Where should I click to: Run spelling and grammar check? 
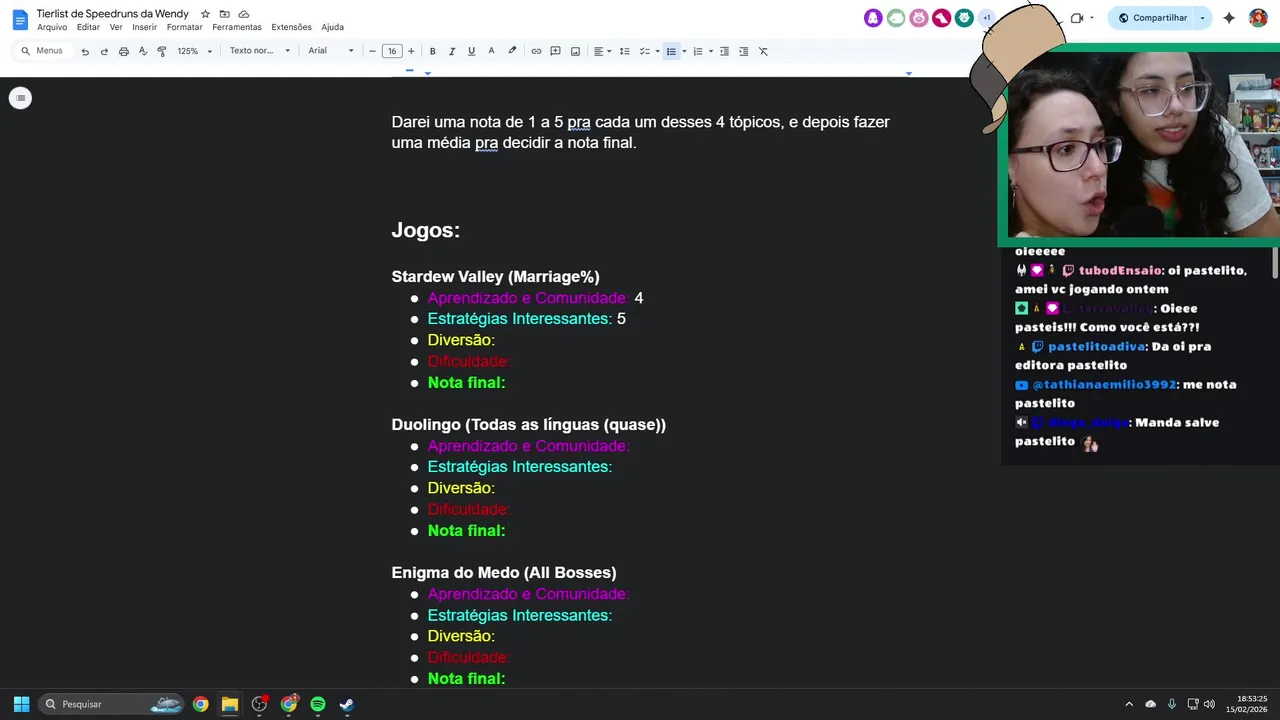[143, 51]
